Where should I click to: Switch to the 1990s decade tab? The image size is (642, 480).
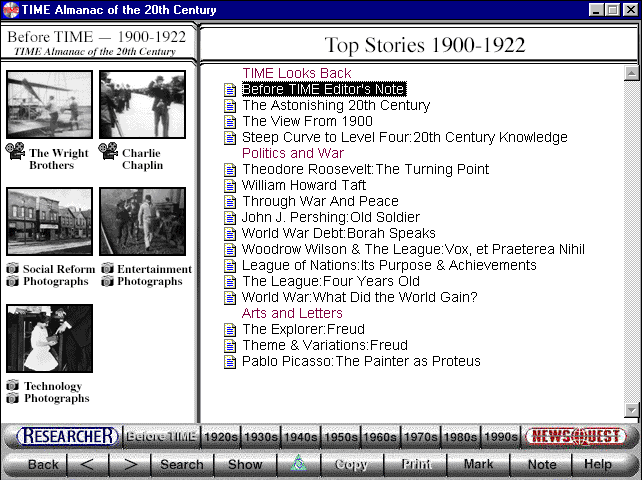point(500,437)
